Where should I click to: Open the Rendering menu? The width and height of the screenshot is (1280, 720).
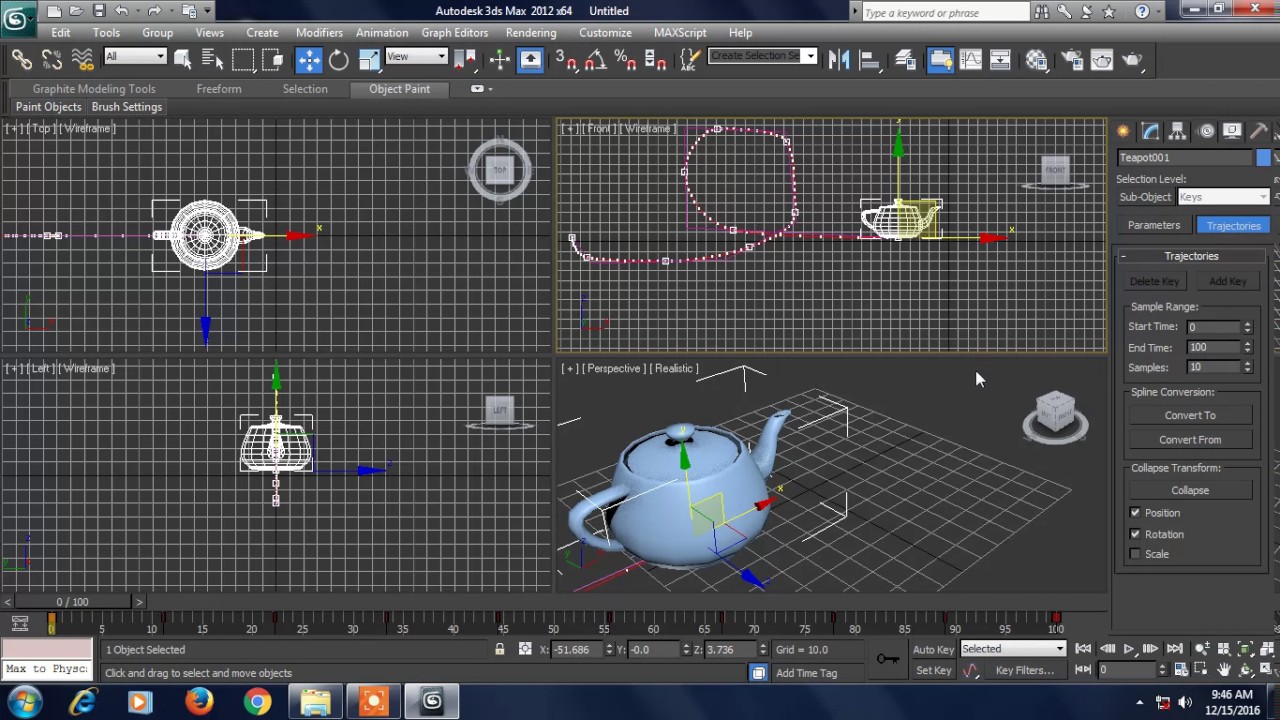coord(531,33)
